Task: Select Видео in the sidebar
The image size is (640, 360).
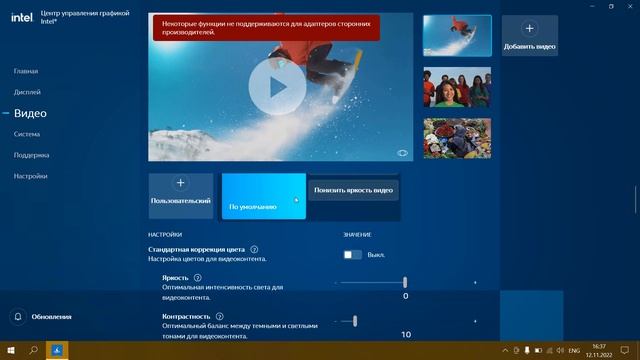Action: tap(30, 113)
